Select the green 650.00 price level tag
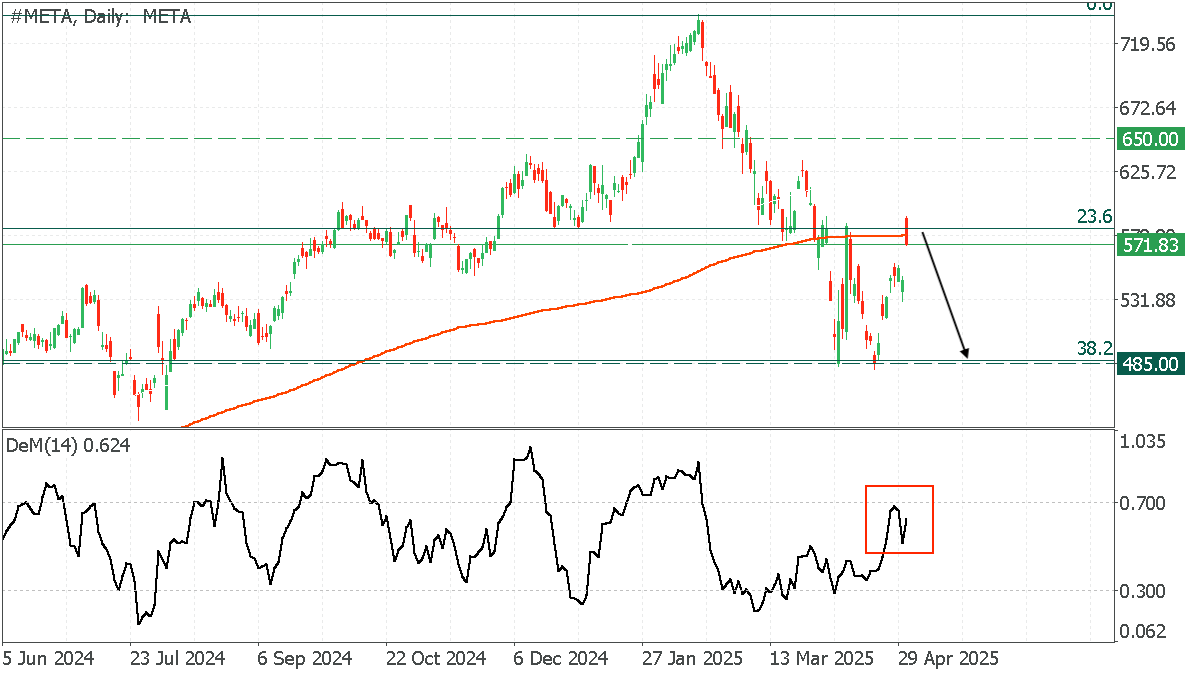The width and height of the screenshot is (1200, 675). (1150, 139)
